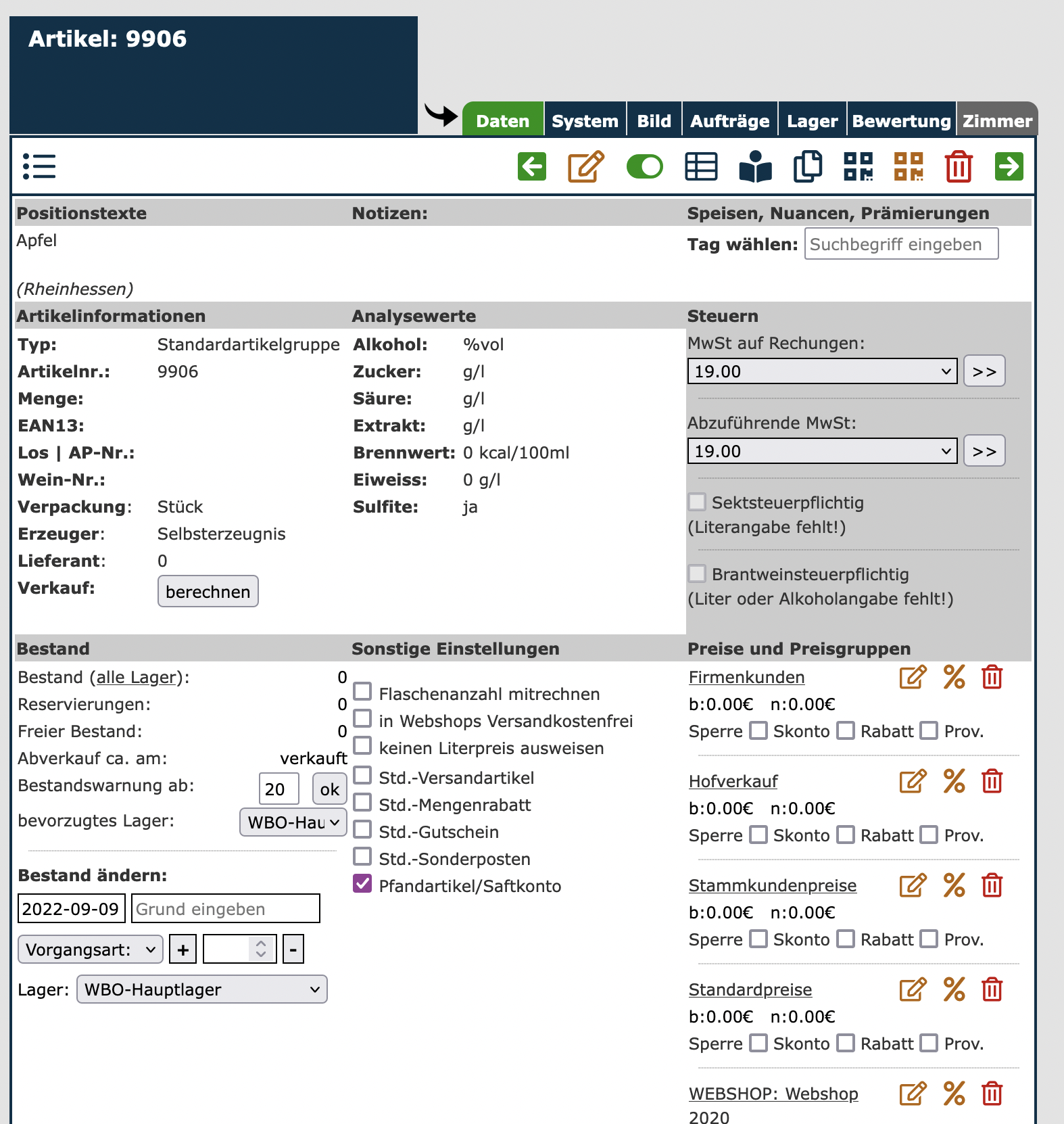Screen dimensions: 1064x1124
Task: Open the list menu icon at top left
Action: click(39, 166)
